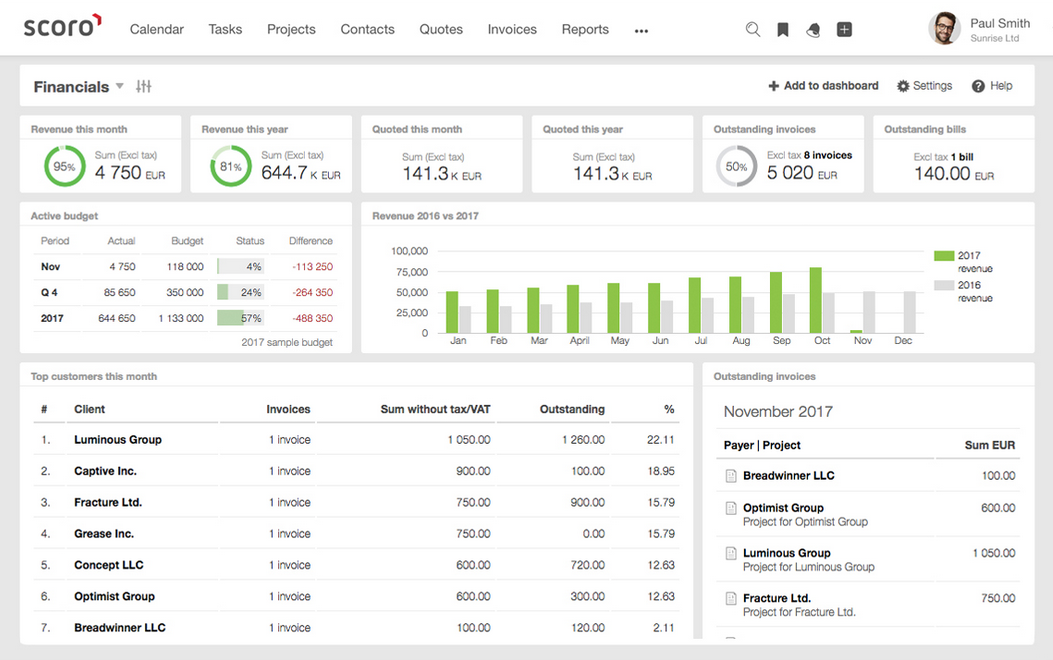
Task: Click the 'November 2017' heading
Action: 778,412
